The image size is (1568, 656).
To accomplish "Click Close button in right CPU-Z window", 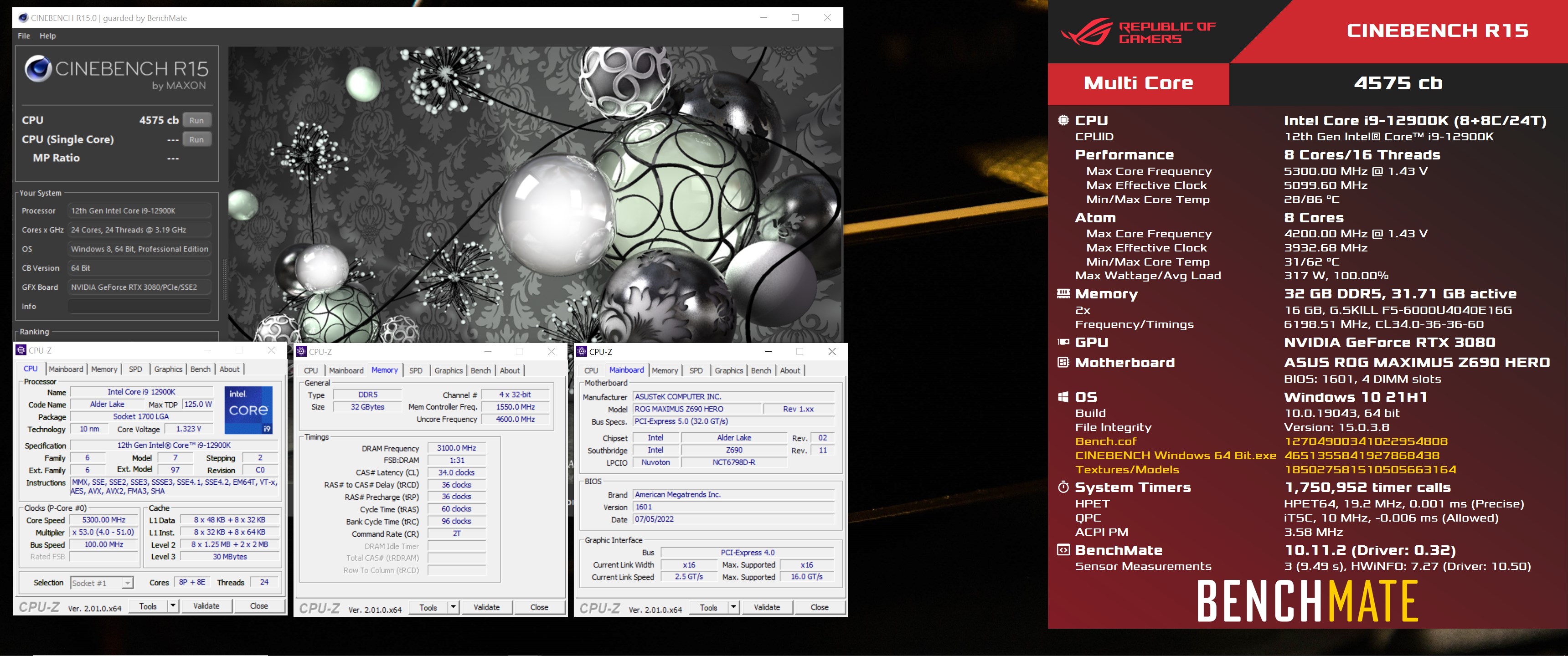I will (819, 607).
